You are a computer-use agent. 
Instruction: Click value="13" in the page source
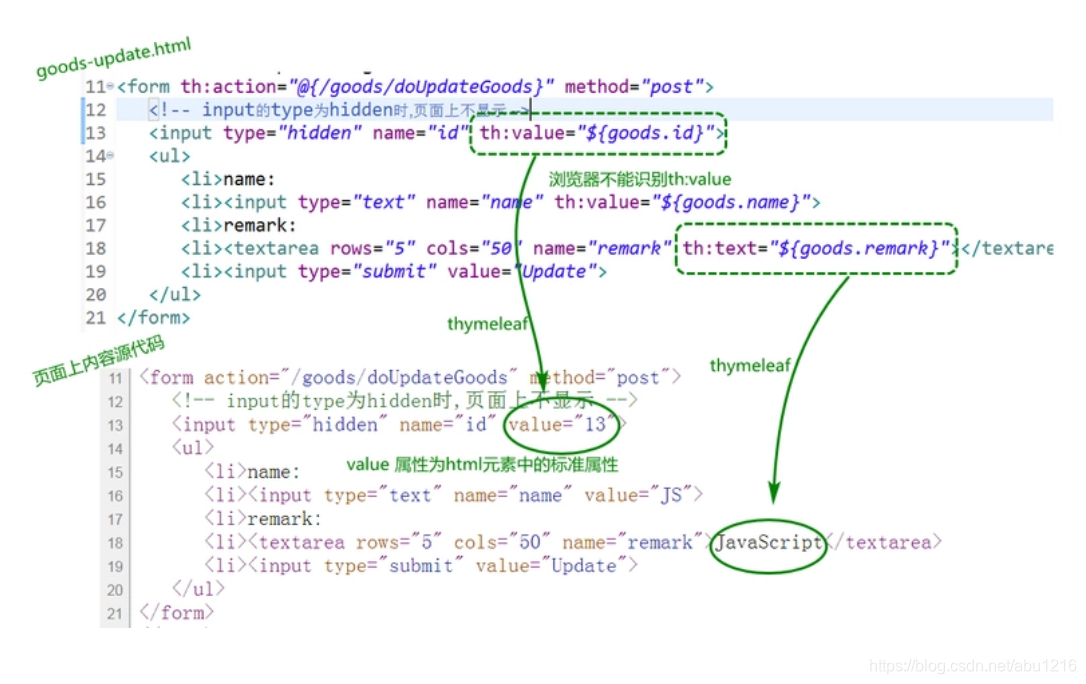(561, 424)
